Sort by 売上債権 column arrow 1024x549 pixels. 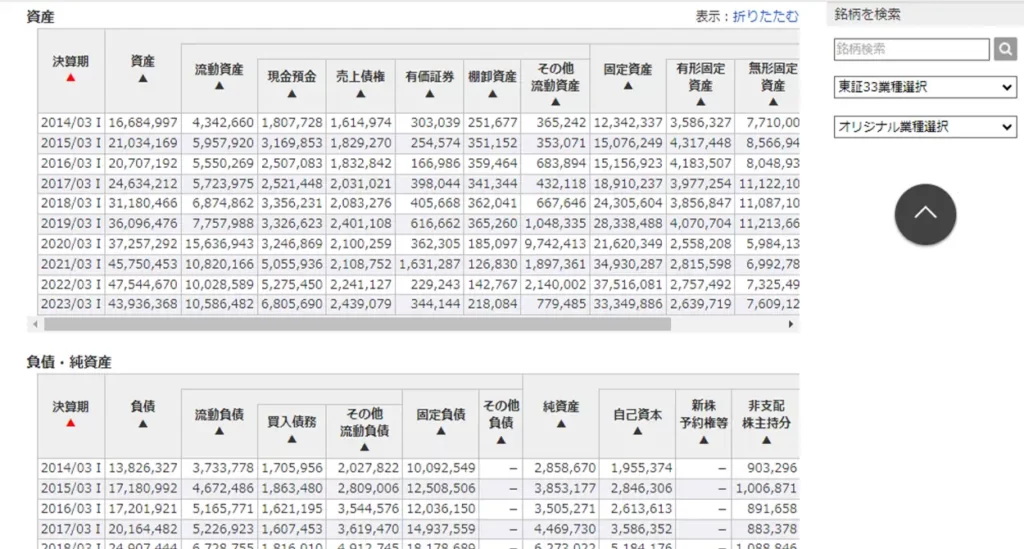click(x=359, y=94)
